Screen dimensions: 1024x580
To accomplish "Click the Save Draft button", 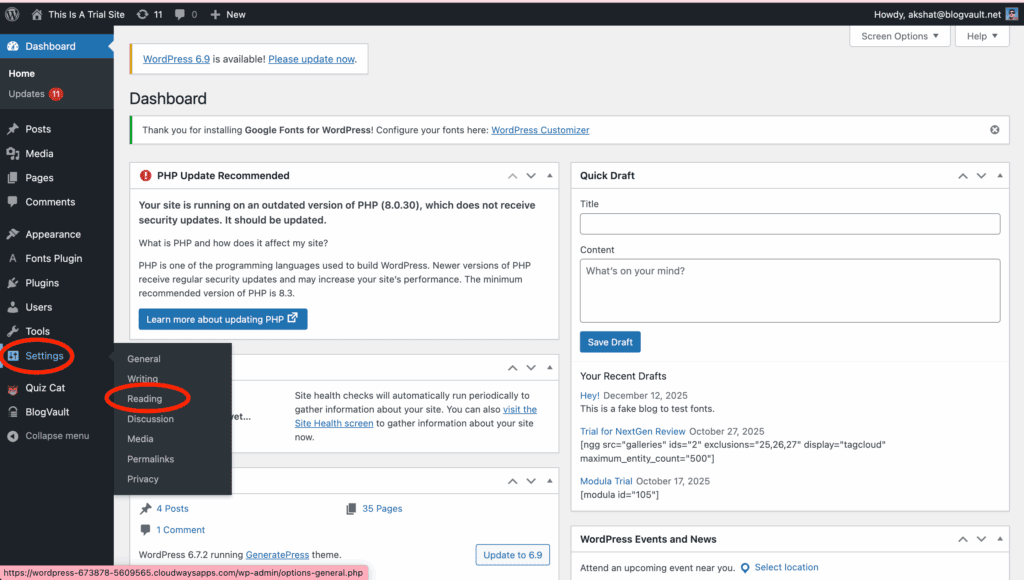I will [x=610, y=342].
